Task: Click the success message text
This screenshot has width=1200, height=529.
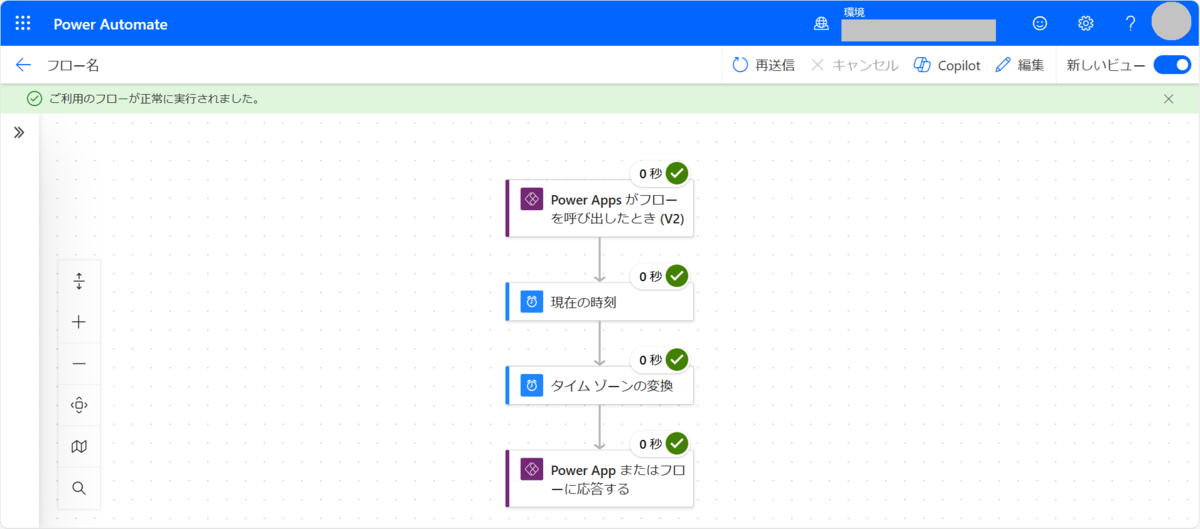Action: click(x=155, y=99)
